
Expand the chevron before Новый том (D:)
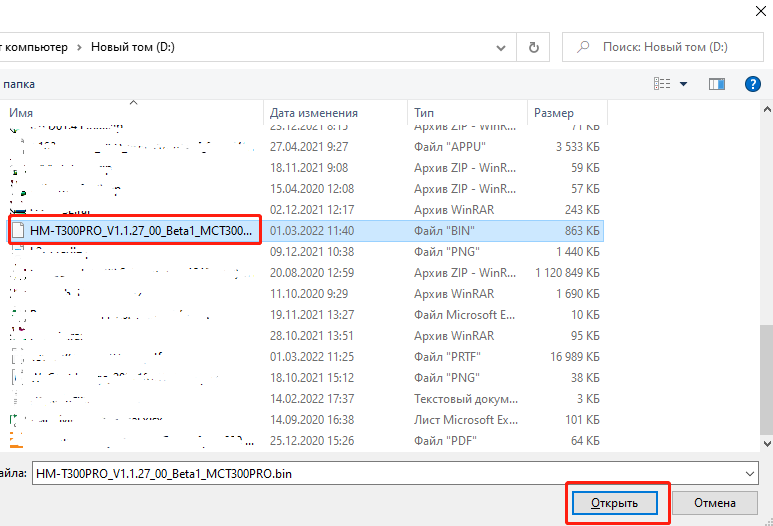[78, 46]
